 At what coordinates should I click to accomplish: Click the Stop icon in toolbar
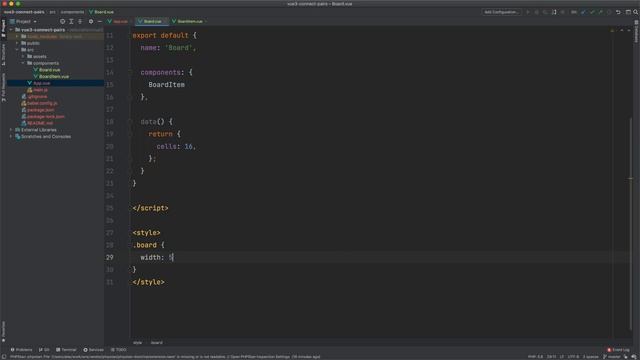(x=562, y=12)
